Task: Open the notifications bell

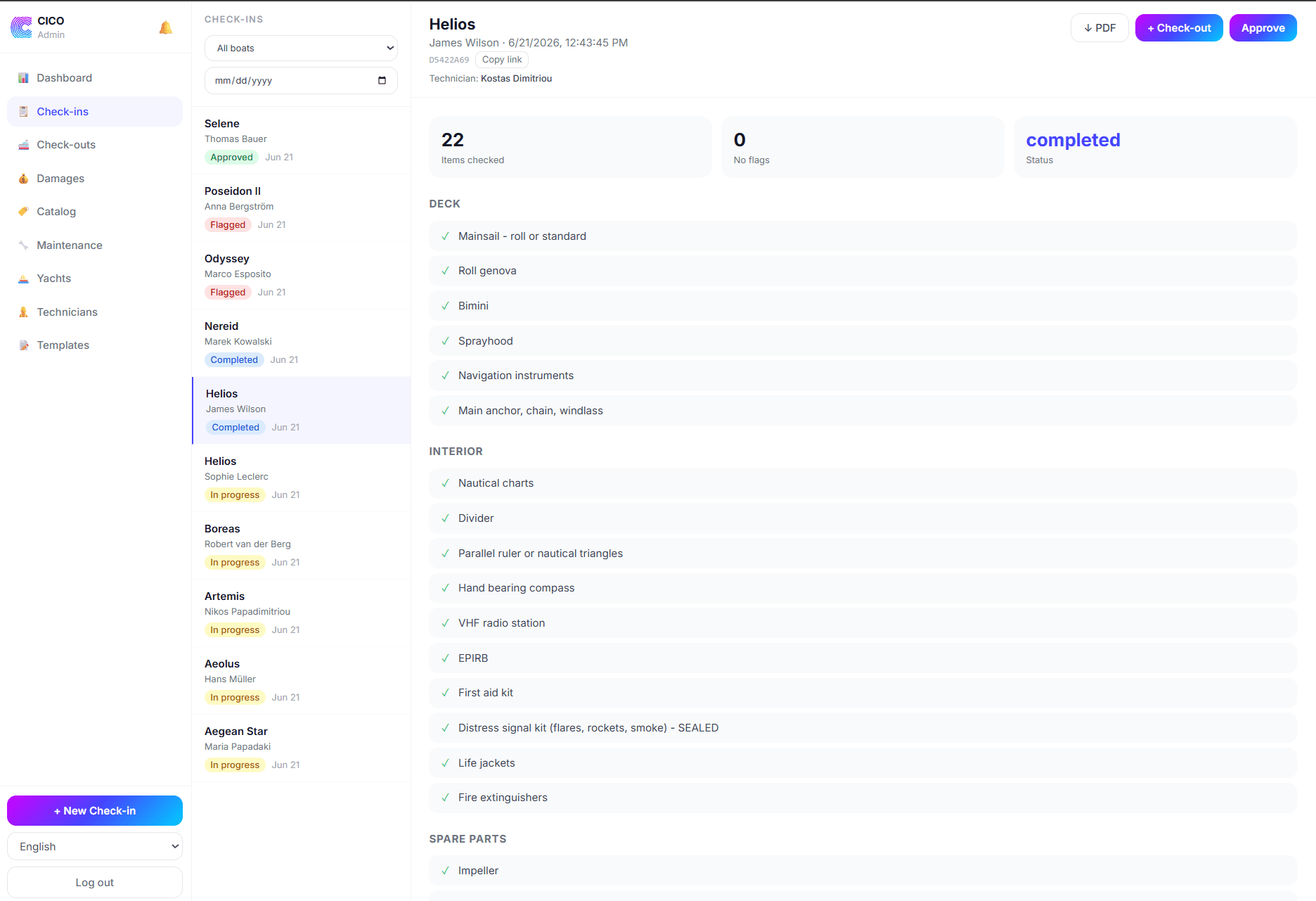Action: (x=166, y=27)
